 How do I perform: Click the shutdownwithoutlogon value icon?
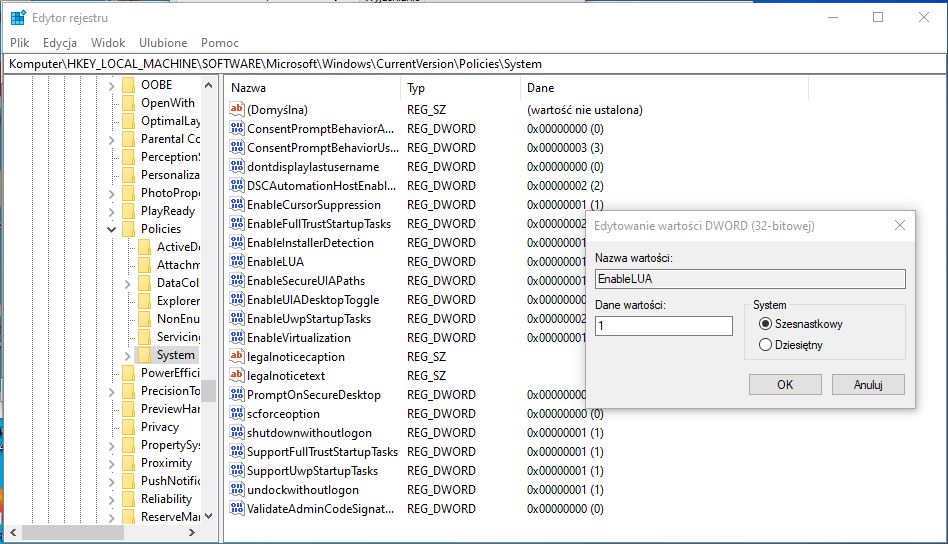tap(237, 433)
